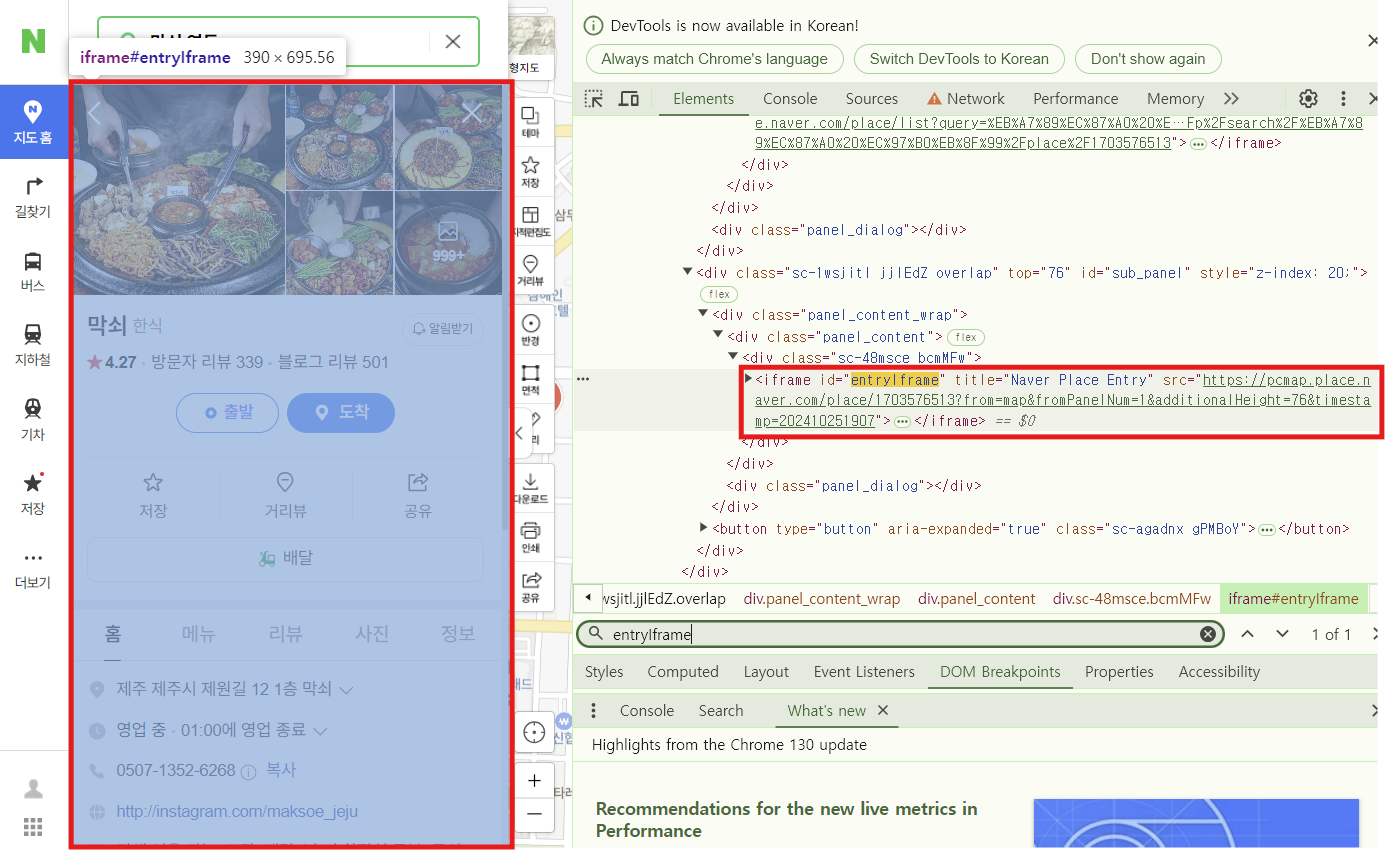Expand the iframe#entryIframe node triangle
The image size is (1385, 850).
point(749,379)
